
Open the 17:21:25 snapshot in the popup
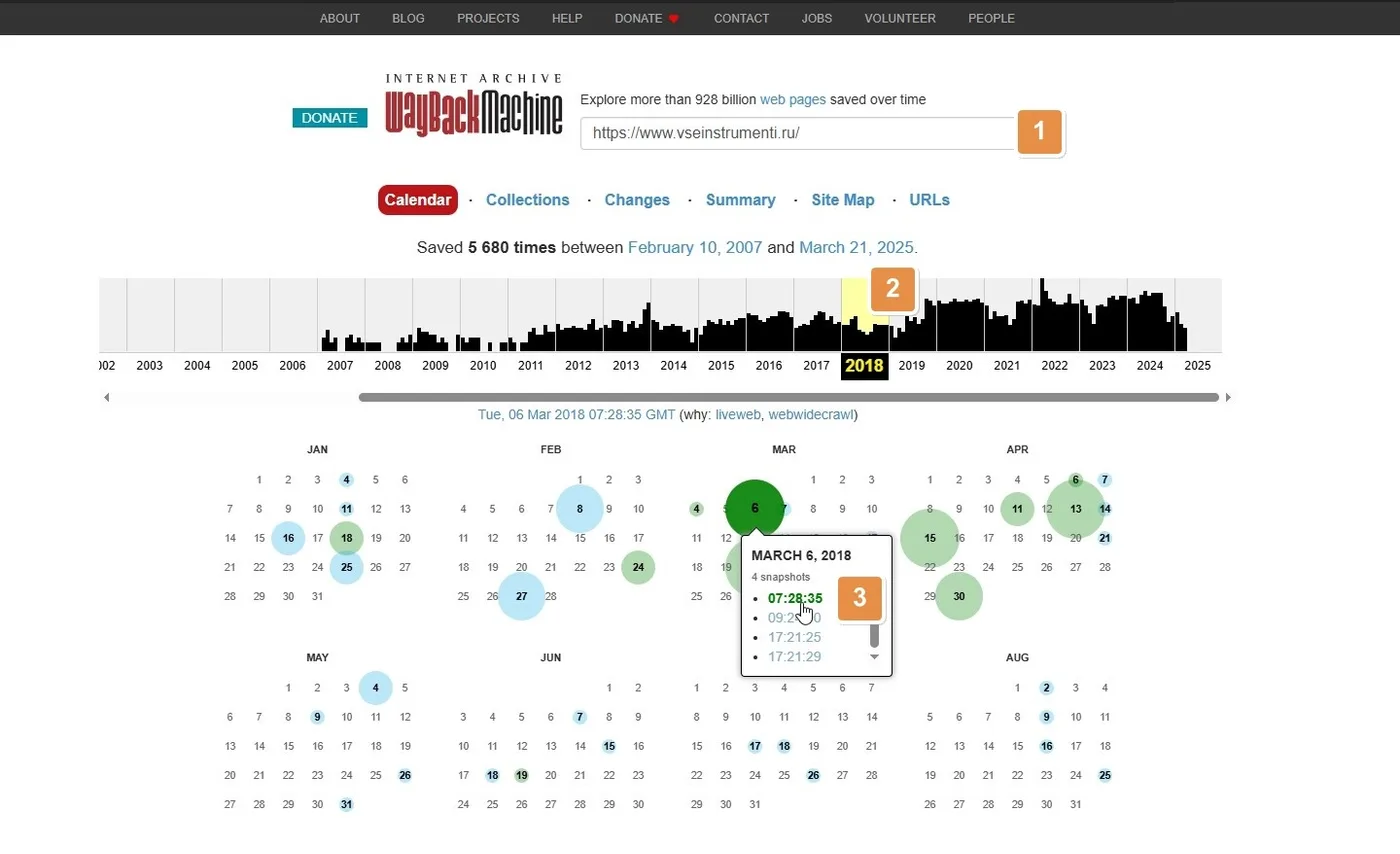pyautogui.click(x=794, y=638)
